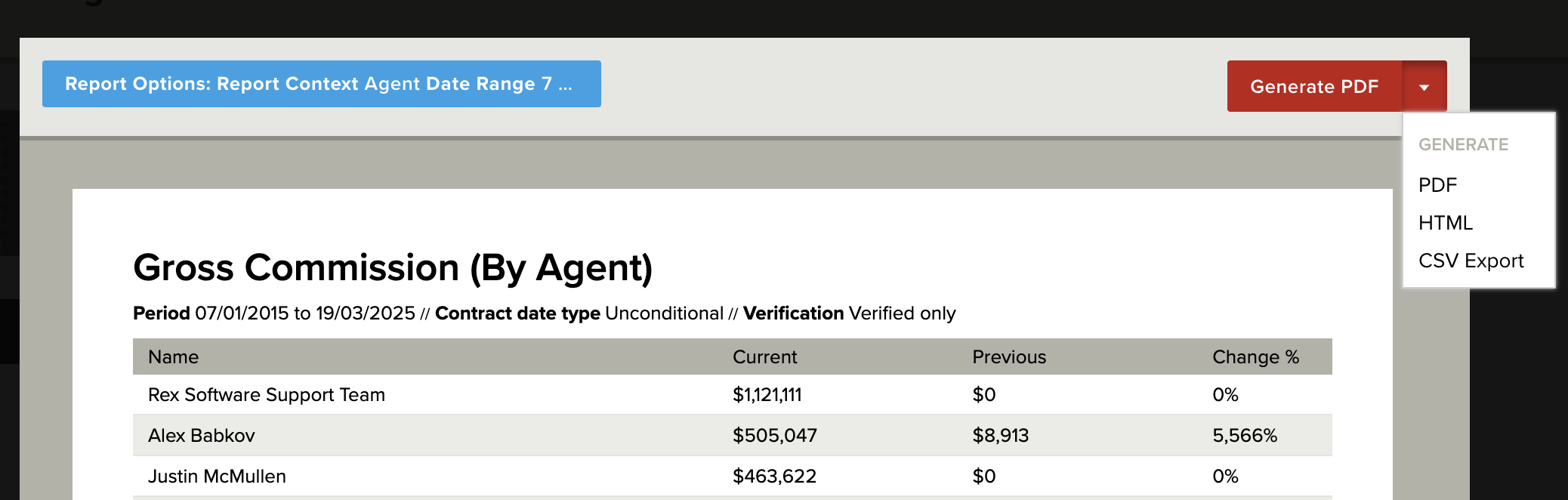Viewport: 1568px width, 500px height.
Task: Choose HTML from the Generate menu
Action: click(x=1446, y=223)
